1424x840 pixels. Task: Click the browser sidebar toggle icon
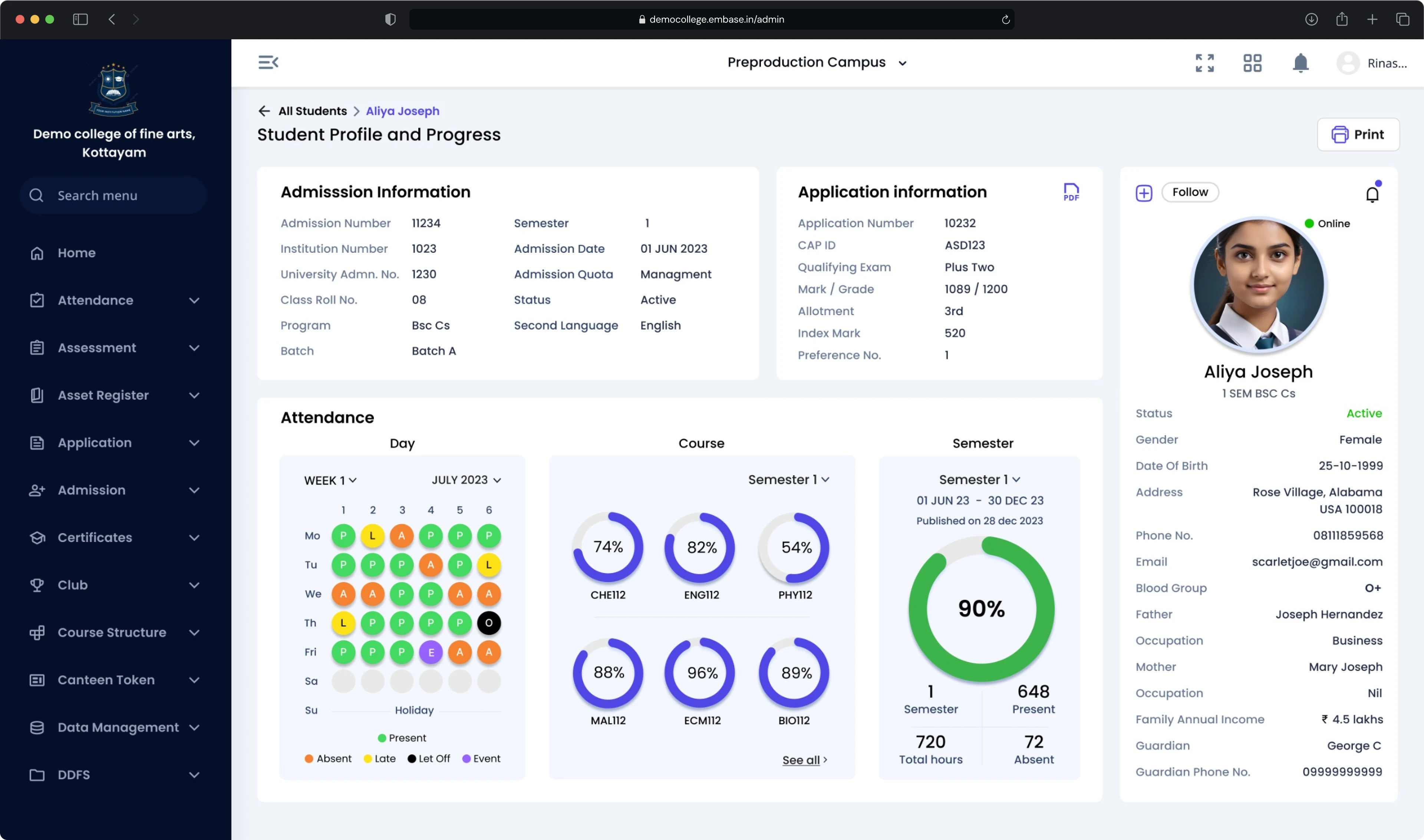pyautogui.click(x=80, y=19)
